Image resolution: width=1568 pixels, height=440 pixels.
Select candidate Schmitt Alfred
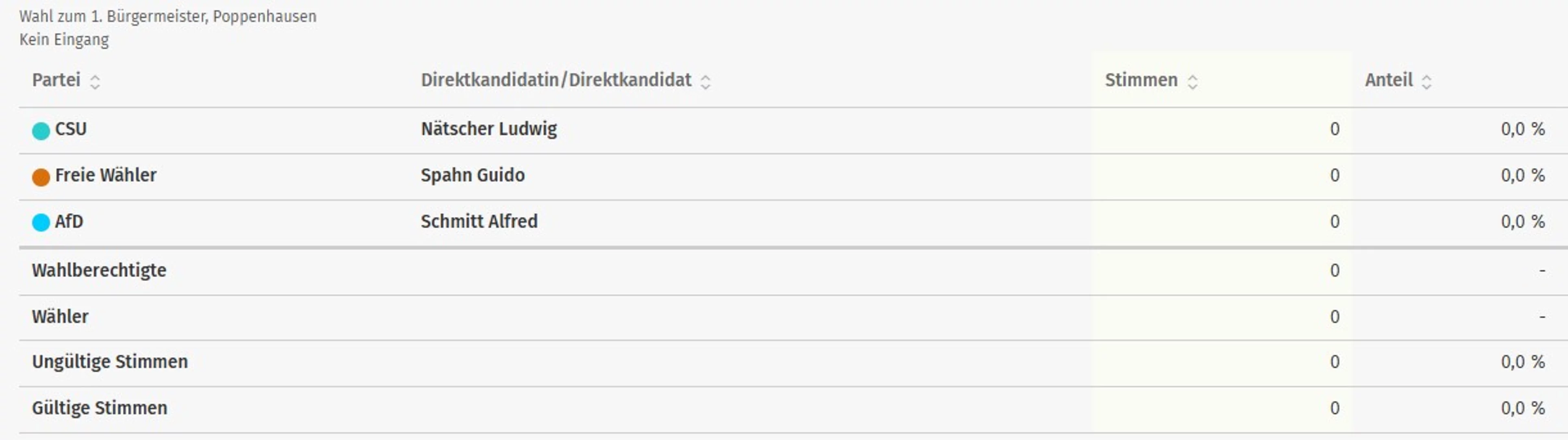[x=479, y=221]
